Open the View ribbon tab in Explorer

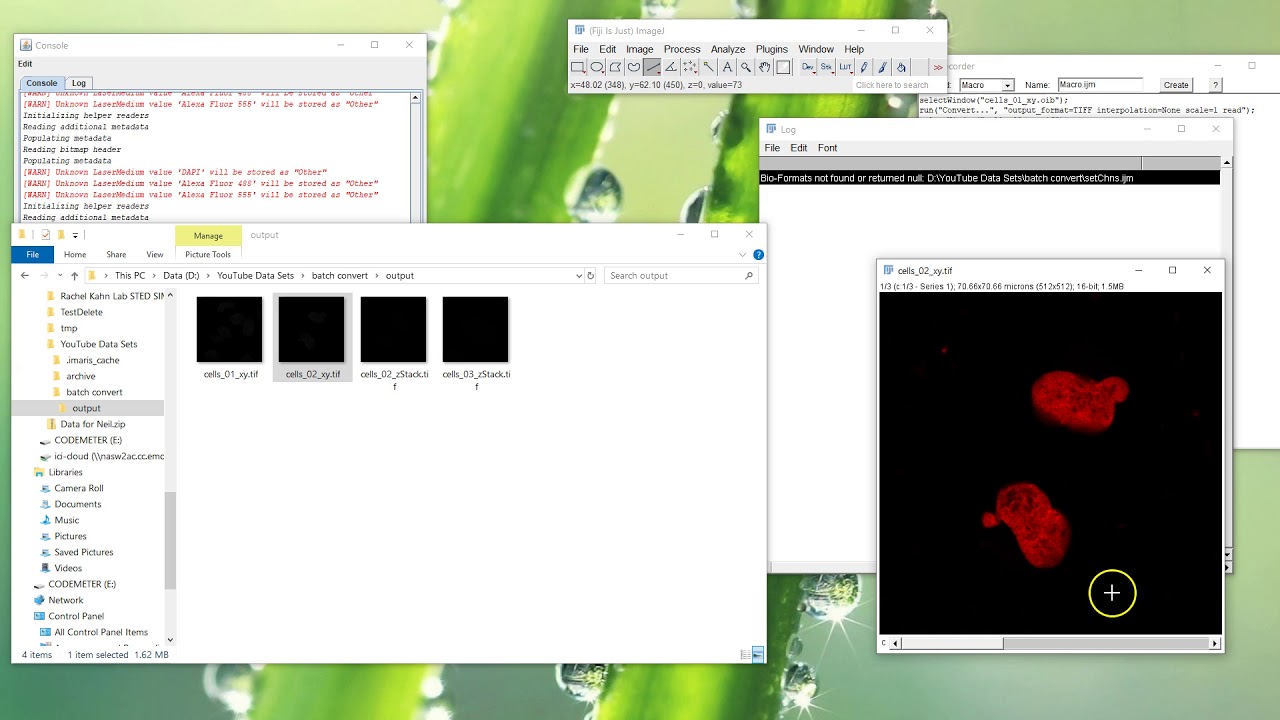pos(155,254)
